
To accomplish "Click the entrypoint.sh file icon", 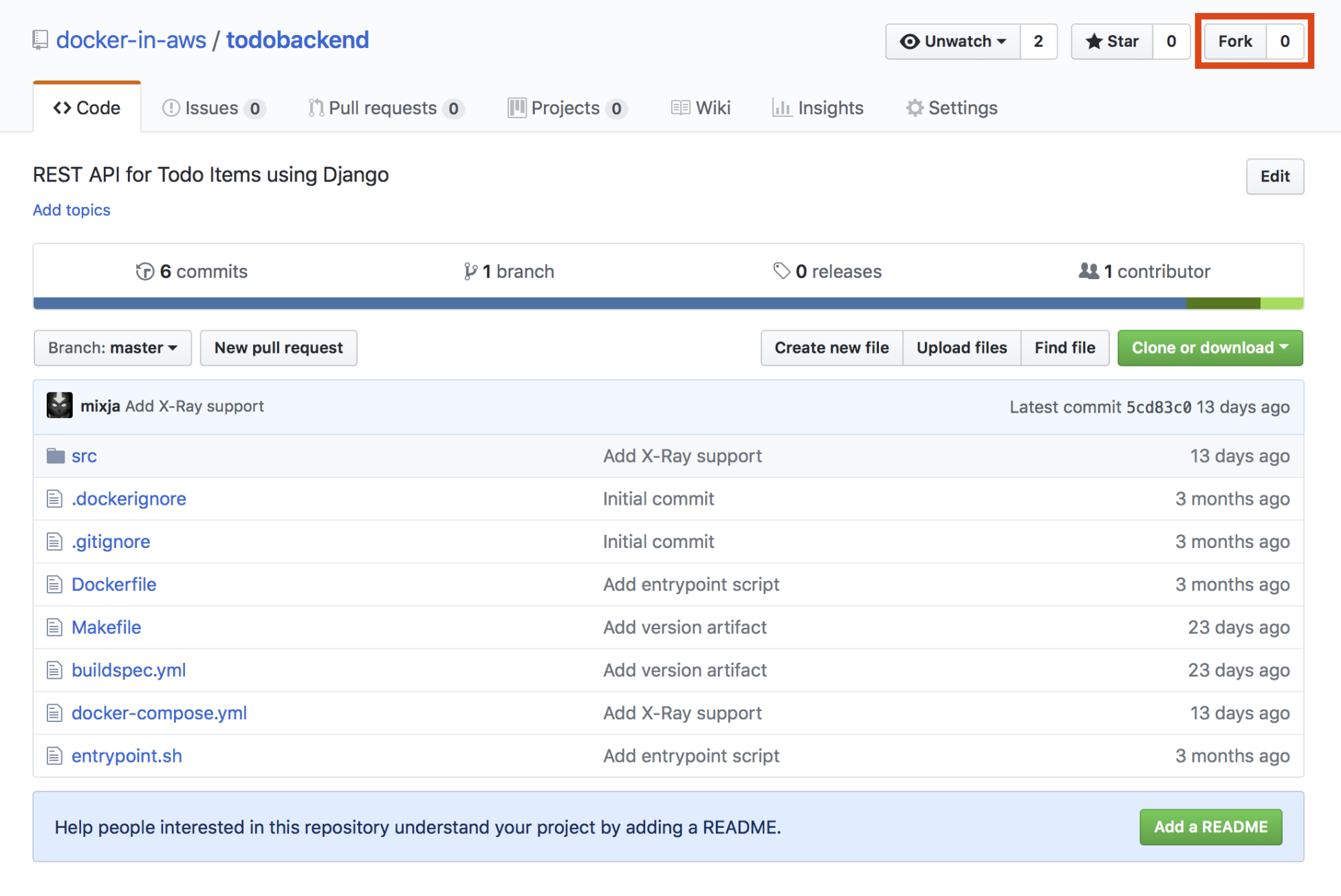I will (x=54, y=756).
